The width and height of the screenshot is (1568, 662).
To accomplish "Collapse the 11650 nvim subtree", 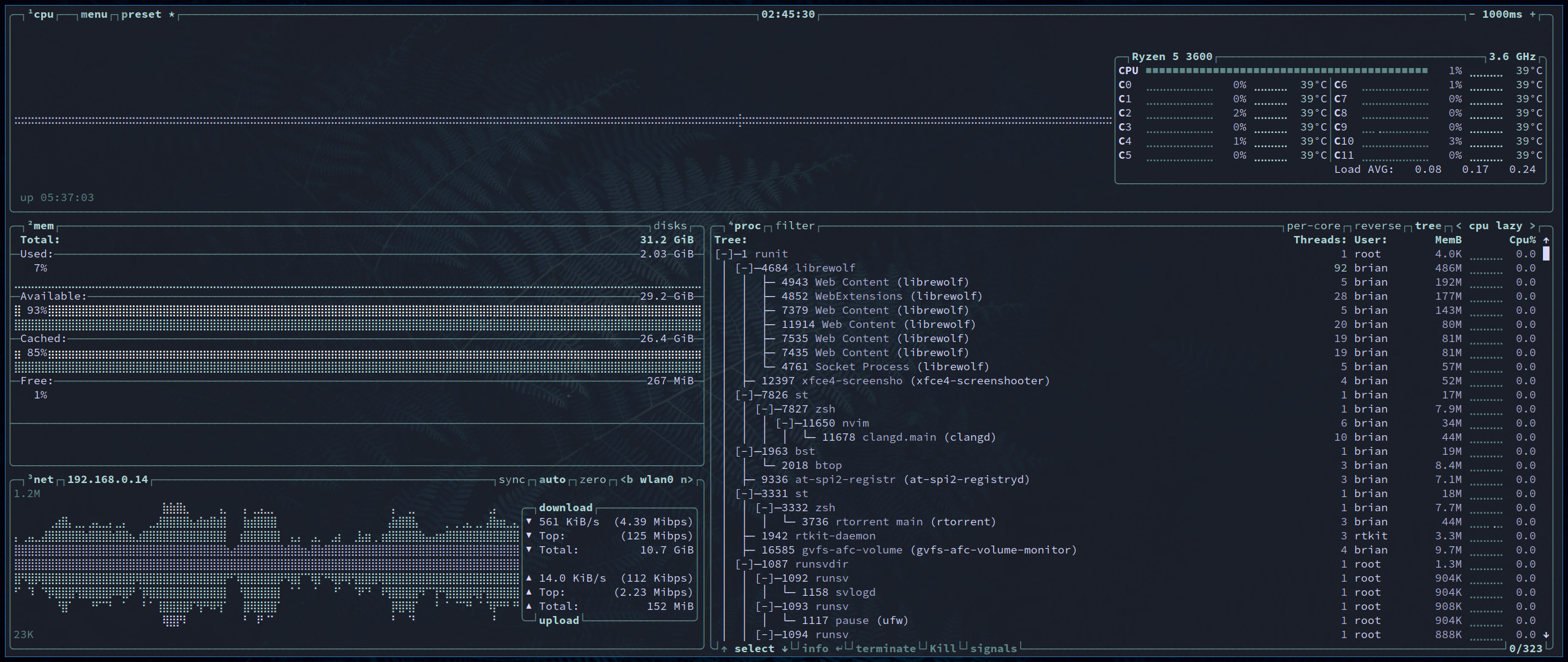I will (x=785, y=423).
